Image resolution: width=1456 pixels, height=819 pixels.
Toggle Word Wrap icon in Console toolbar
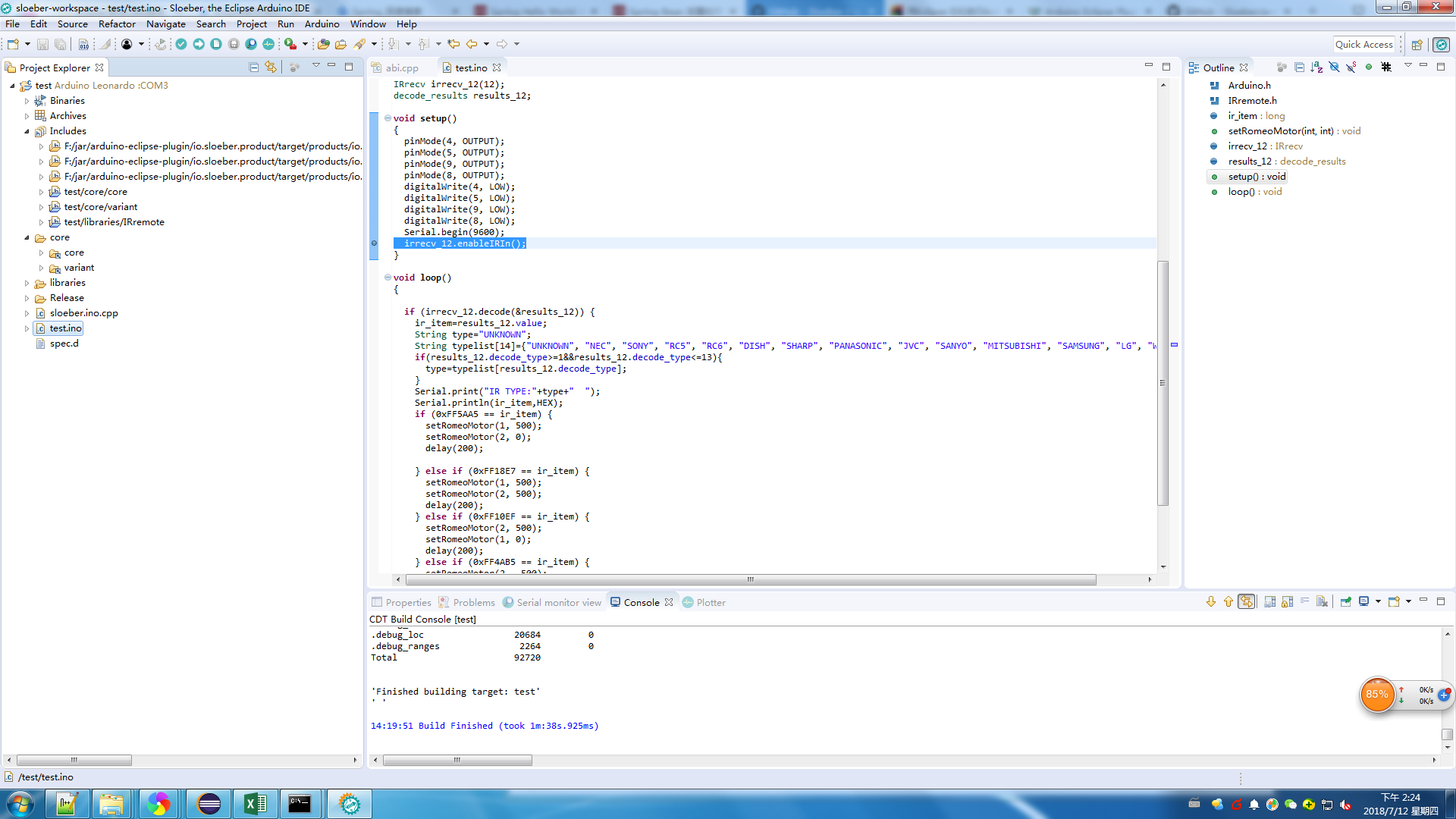[1305, 602]
